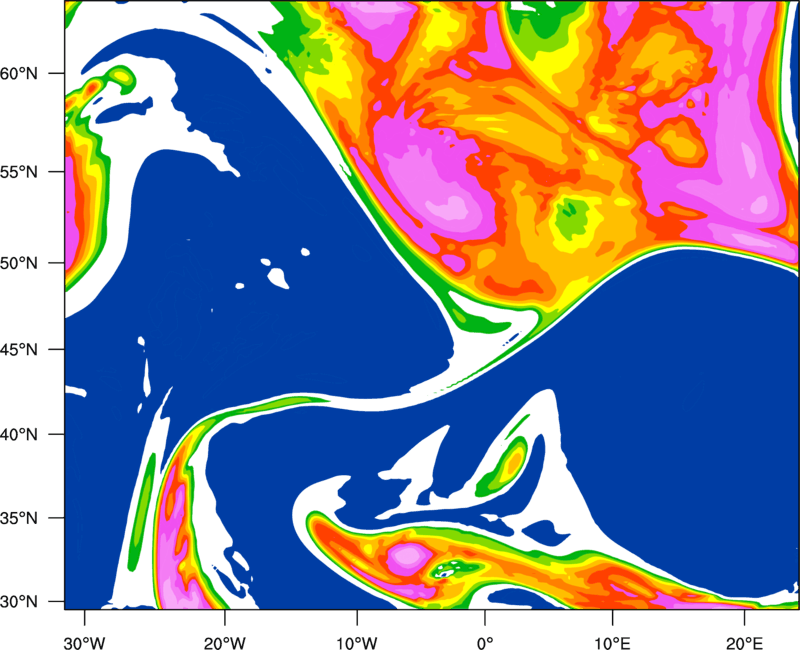
Task: Click the 50°N latitude label
Action: (x=20, y=263)
